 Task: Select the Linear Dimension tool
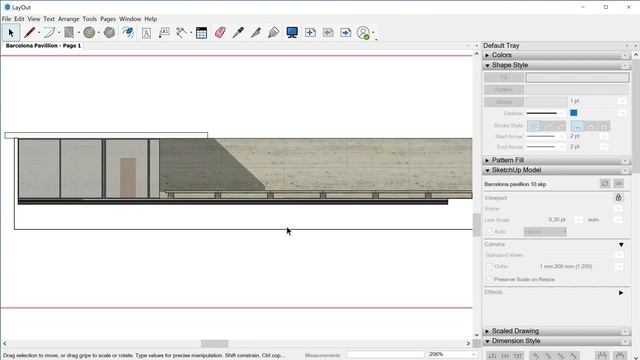click(x=181, y=33)
